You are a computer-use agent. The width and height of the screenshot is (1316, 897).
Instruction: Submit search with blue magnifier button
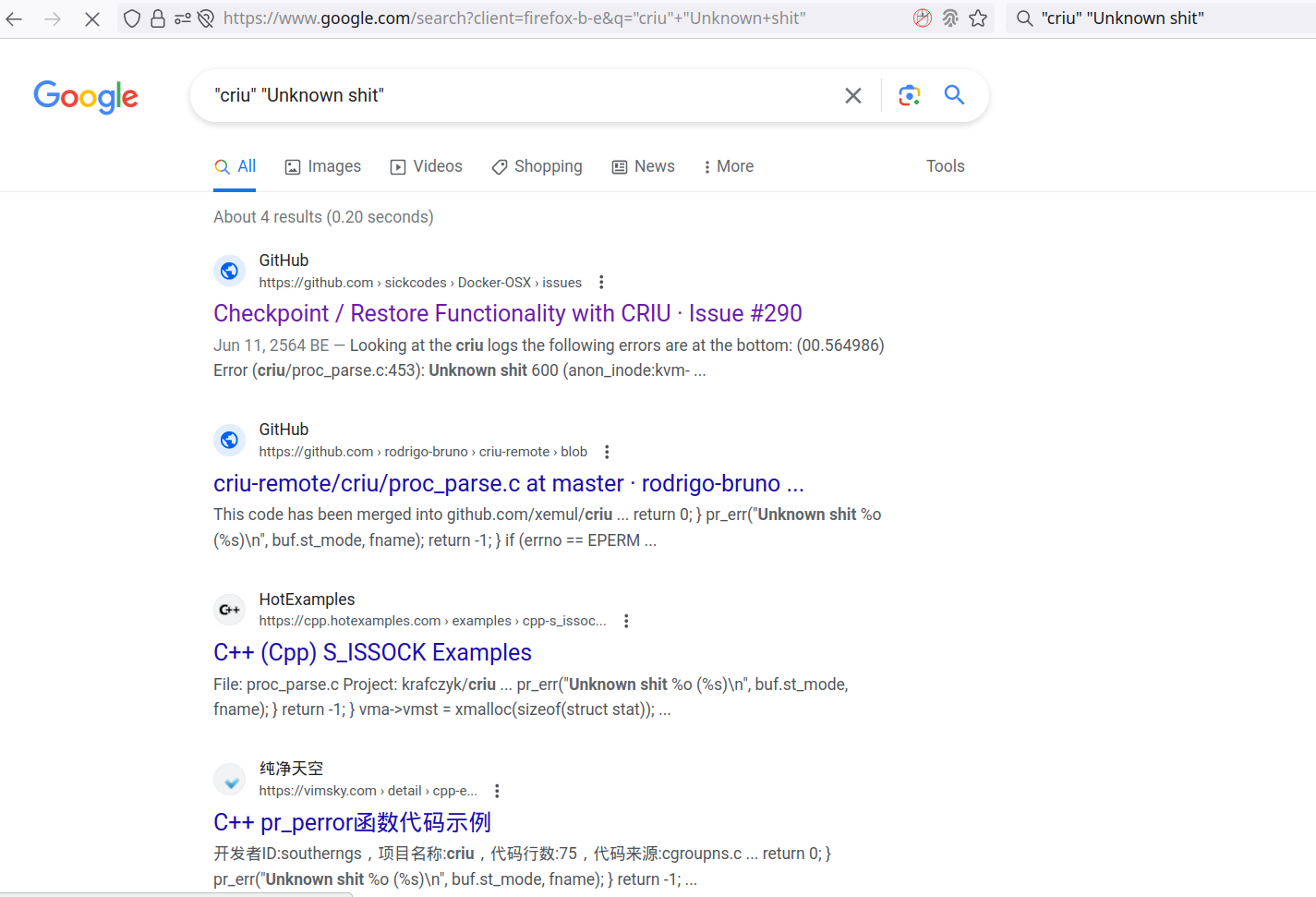(x=954, y=95)
